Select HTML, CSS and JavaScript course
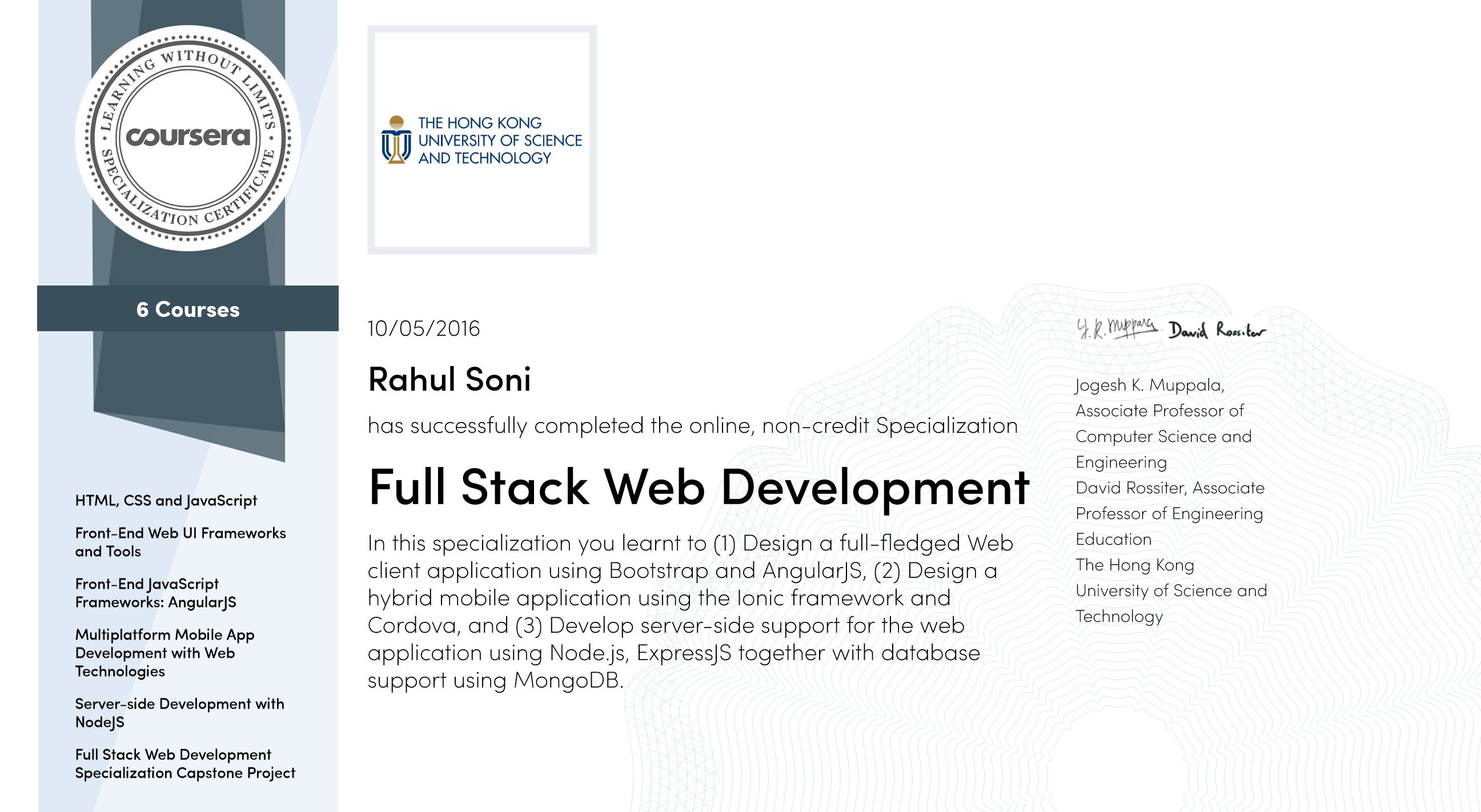 pyautogui.click(x=166, y=500)
